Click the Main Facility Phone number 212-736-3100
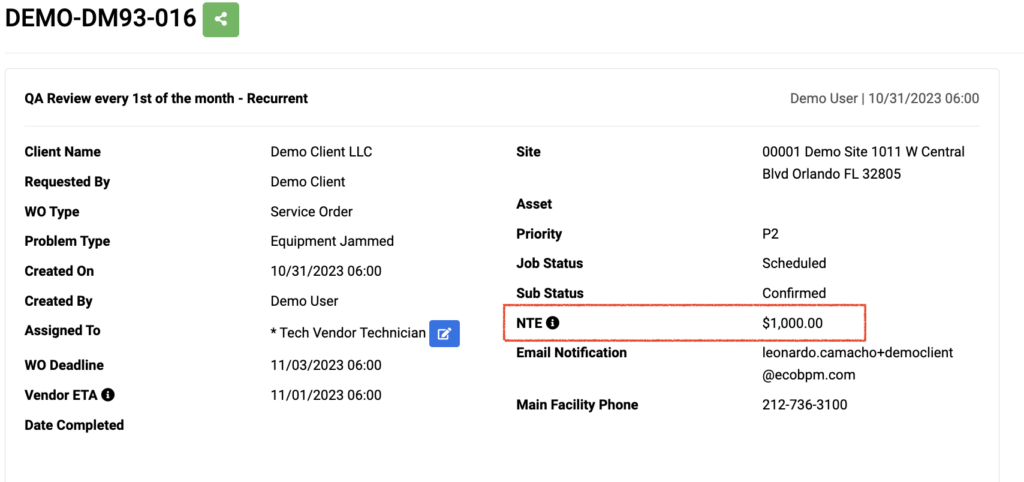The width and height of the screenshot is (1024, 482). click(805, 405)
